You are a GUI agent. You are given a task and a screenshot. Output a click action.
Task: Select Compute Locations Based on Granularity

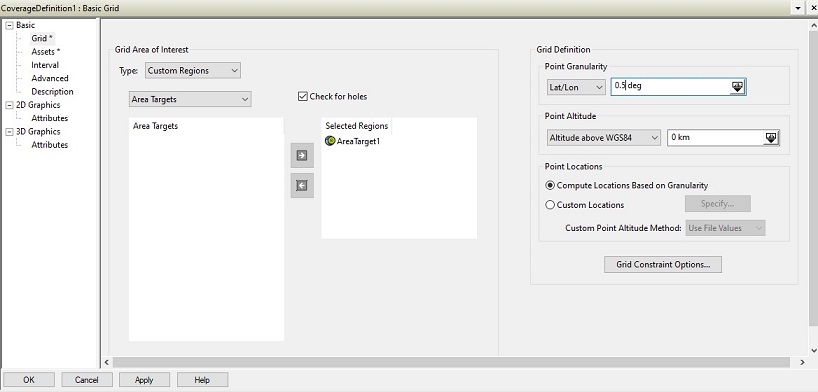[549, 185]
